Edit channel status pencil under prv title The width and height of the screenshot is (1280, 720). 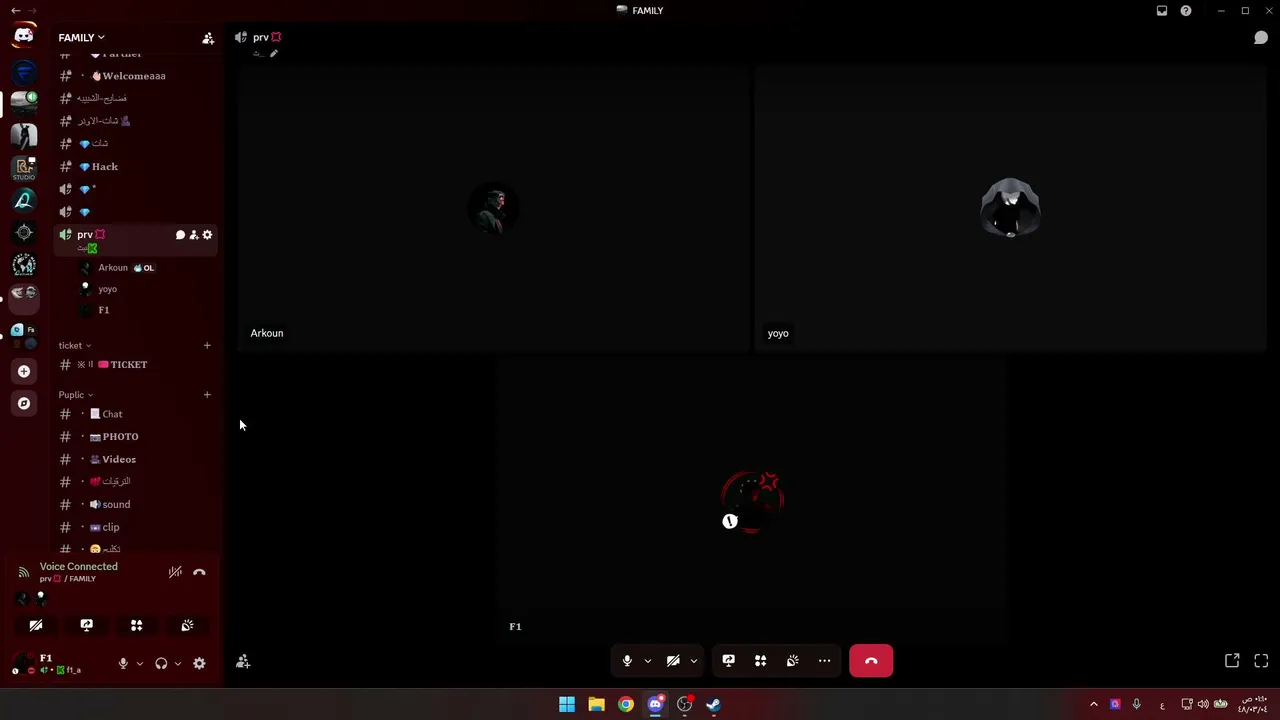coord(274,54)
